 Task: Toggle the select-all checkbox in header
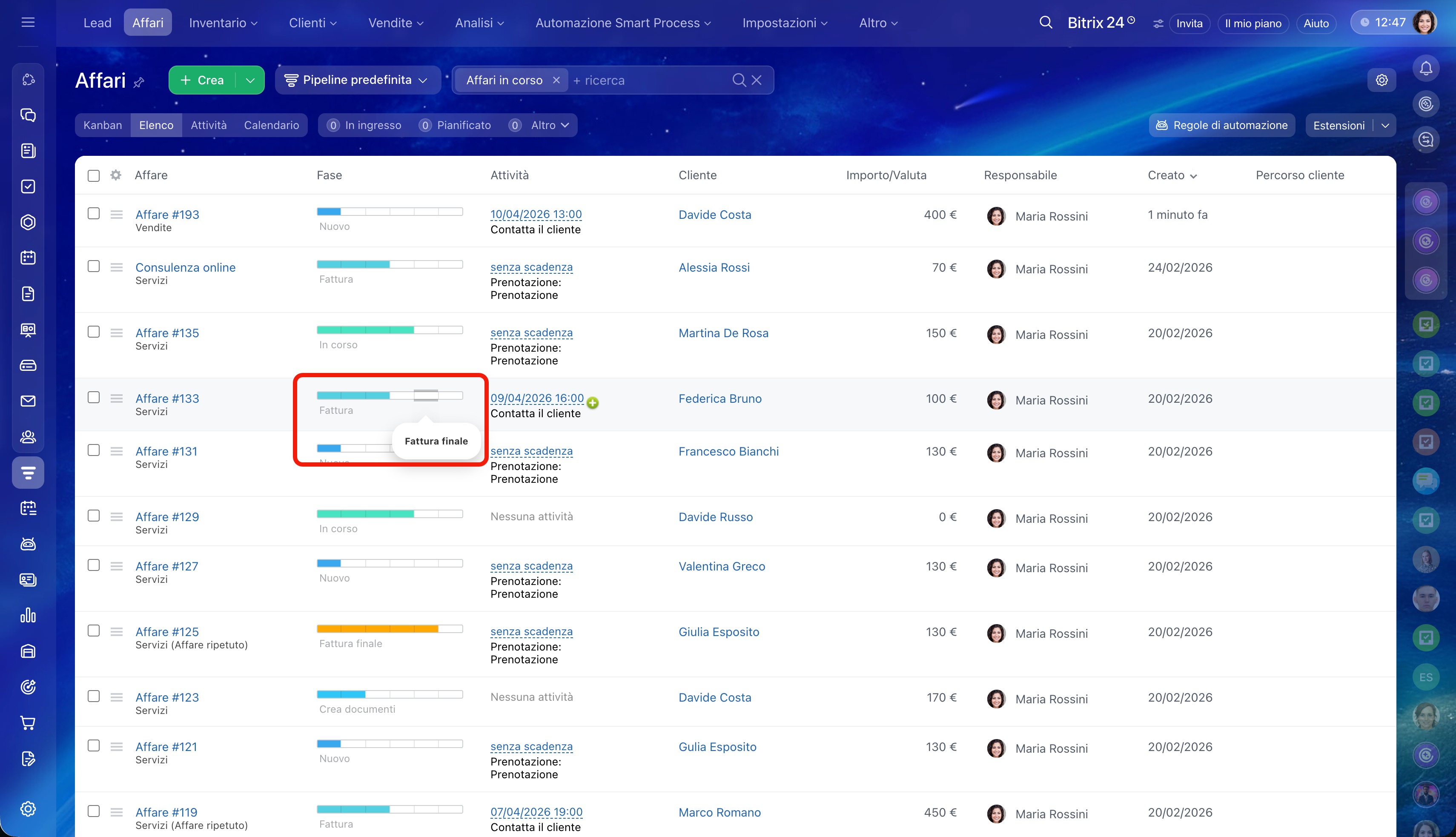tap(94, 175)
